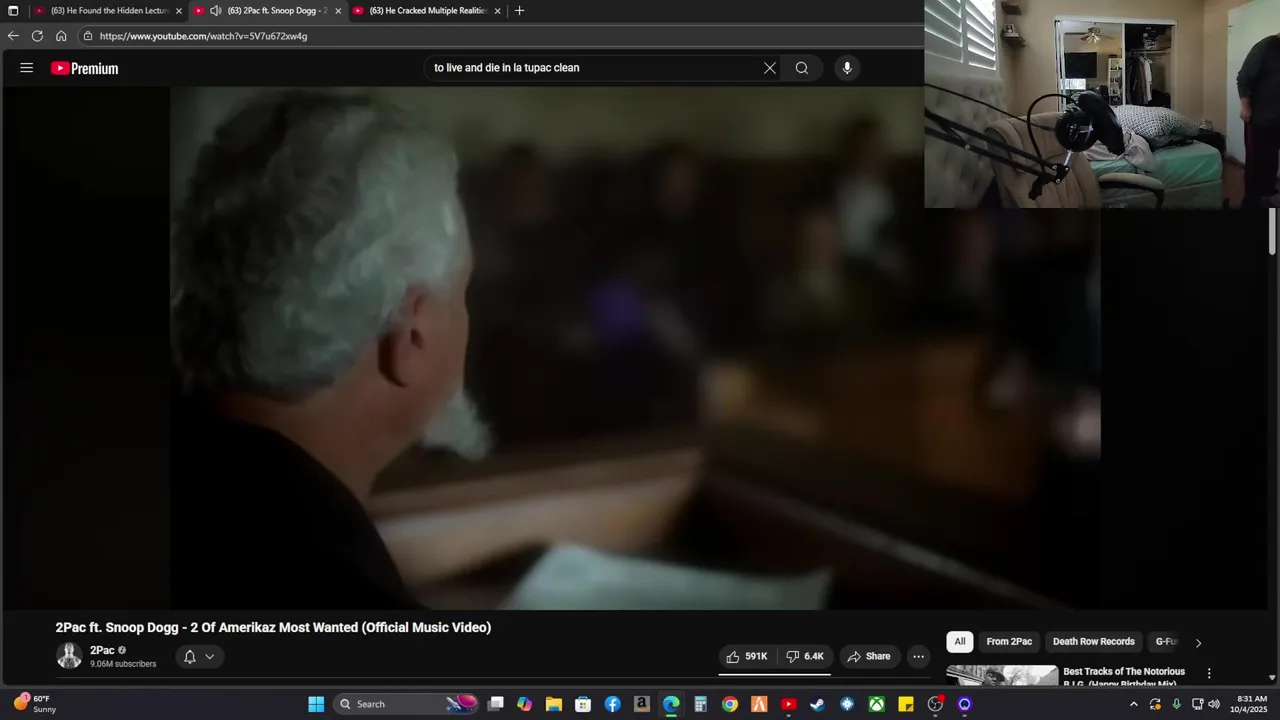Image resolution: width=1280 pixels, height=720 pixels.
Task: Start voice search with the microphone
Action: [x=847, y=68]
